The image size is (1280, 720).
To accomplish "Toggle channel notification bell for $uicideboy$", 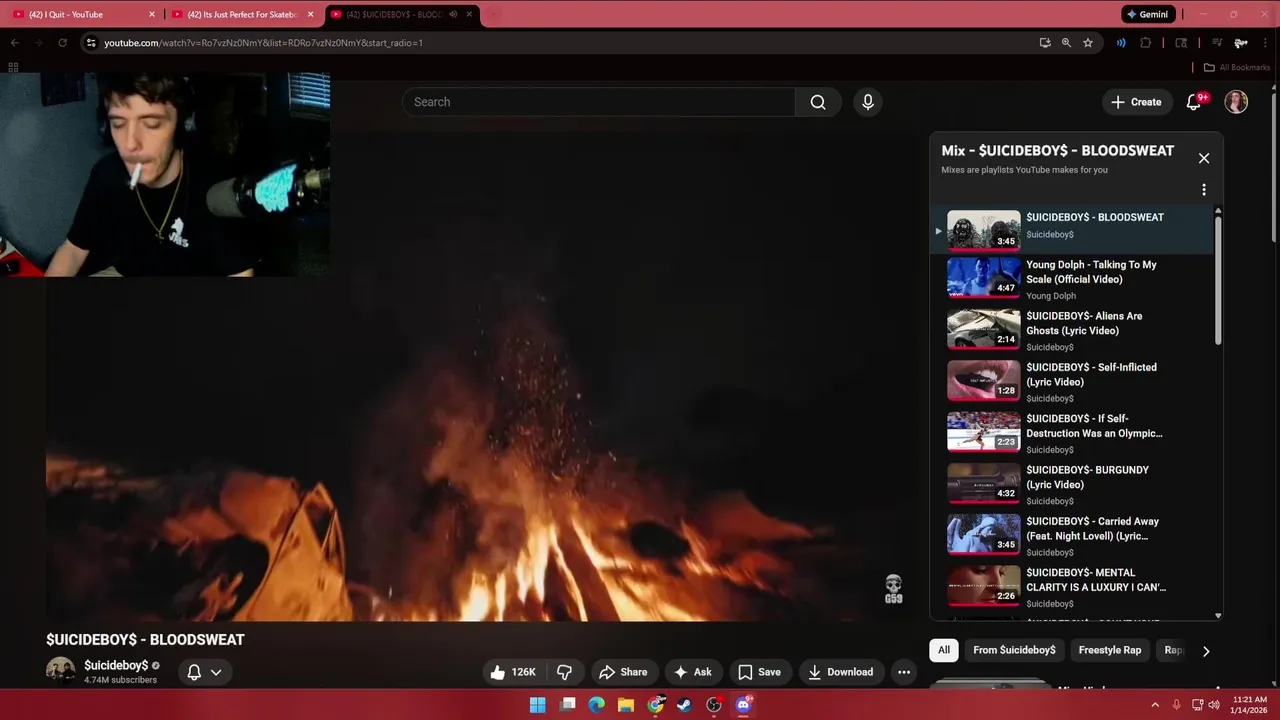I will tap(194, 672).
